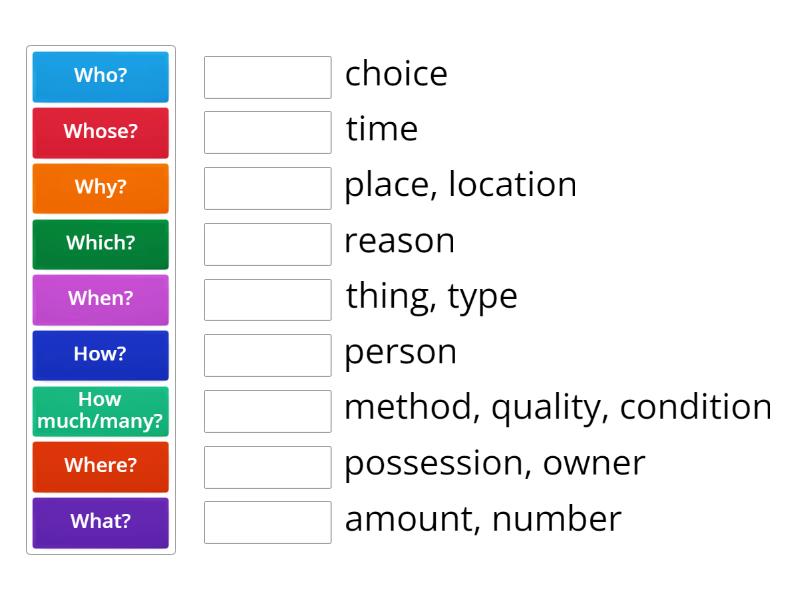This screenshot has width=800, height=600.
Task: Click the violet What? tile
Action: click(x=101, y=523)
